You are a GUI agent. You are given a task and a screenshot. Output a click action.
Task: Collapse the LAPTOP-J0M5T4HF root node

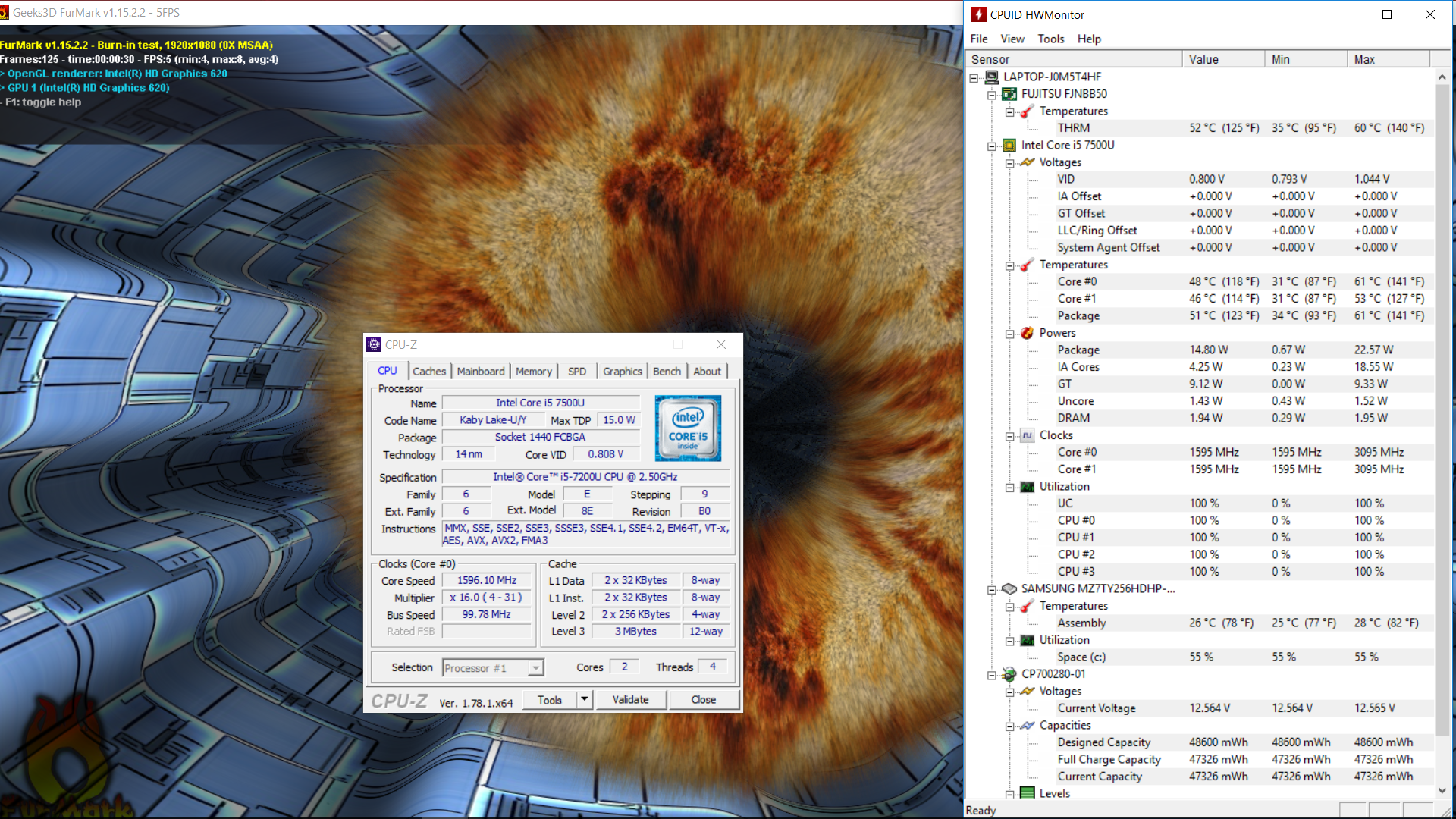point(974,77)
